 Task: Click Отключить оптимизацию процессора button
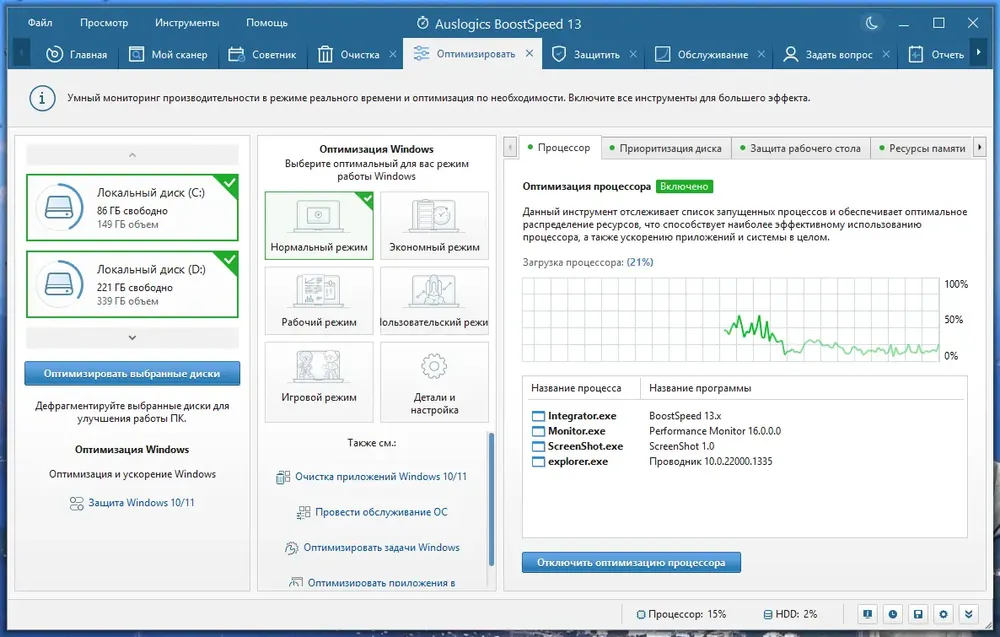click(631, 562)
